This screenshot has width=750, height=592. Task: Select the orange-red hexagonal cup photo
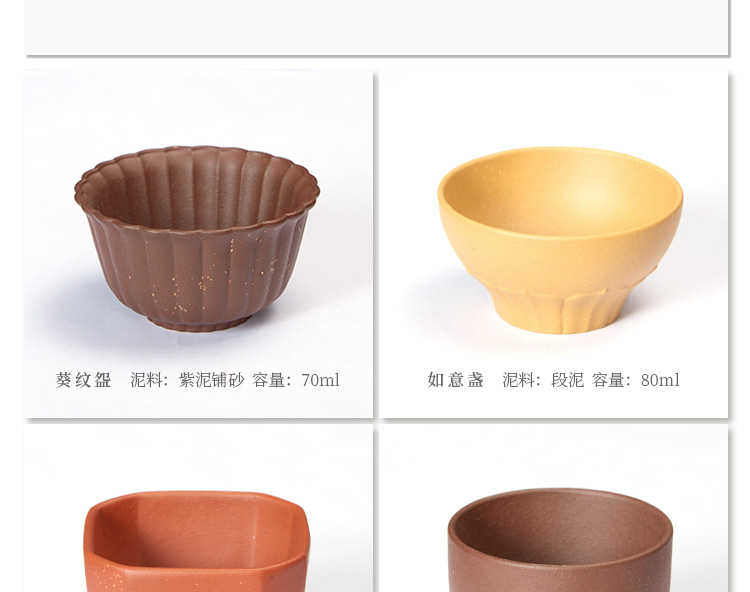coord(197,541)
